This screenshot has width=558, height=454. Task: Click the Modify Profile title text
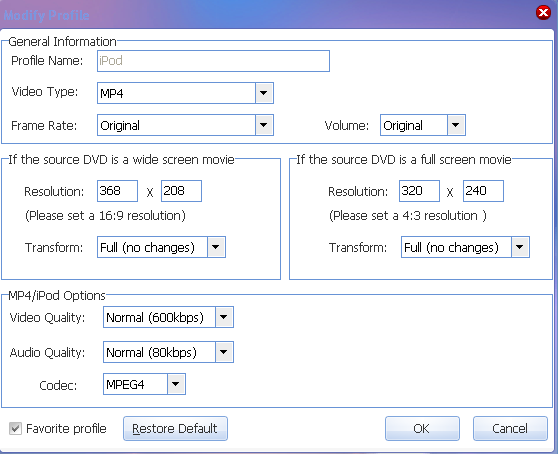[46, 15]
